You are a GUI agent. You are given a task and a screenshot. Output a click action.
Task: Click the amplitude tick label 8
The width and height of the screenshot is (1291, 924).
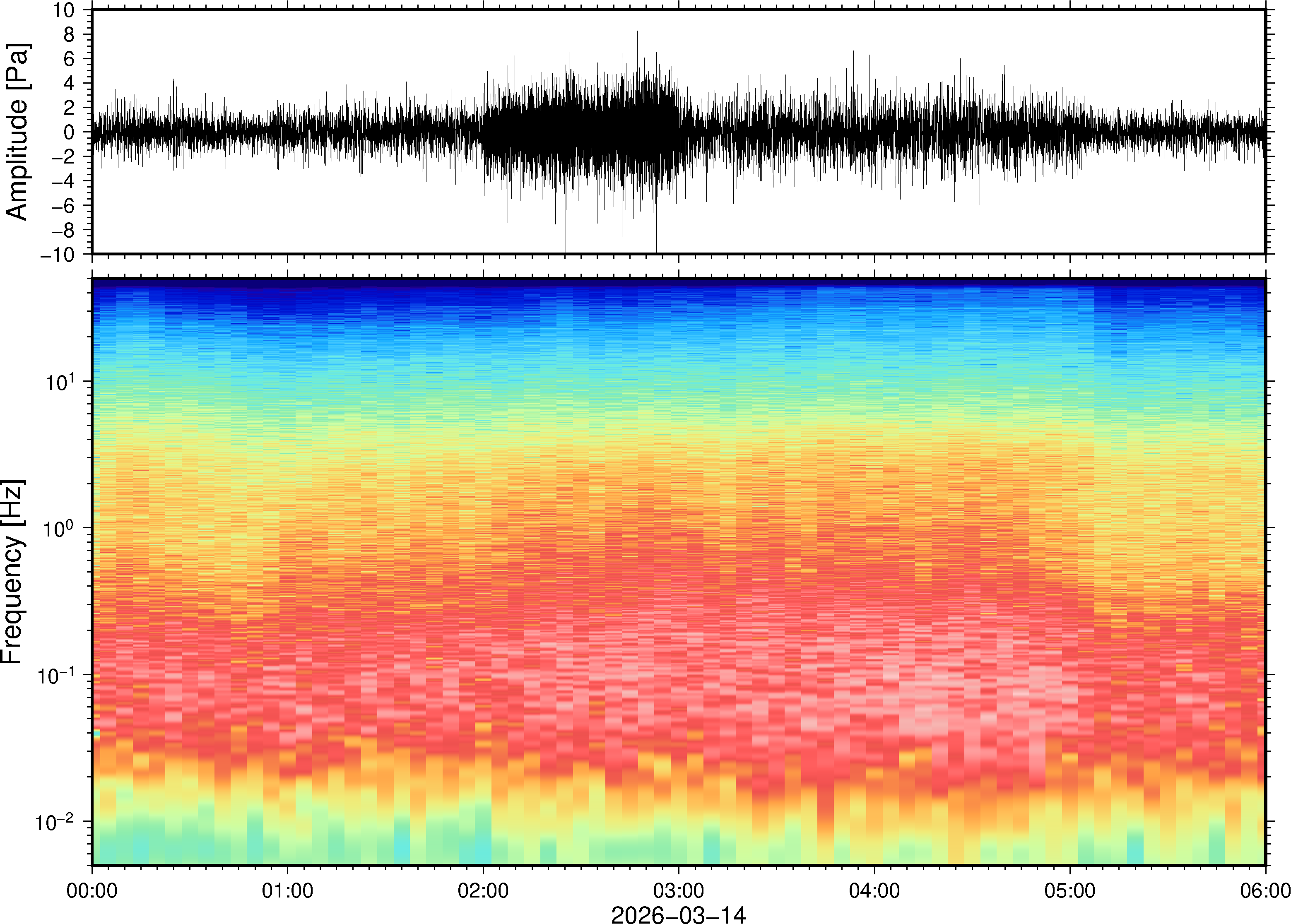point(69,35)
